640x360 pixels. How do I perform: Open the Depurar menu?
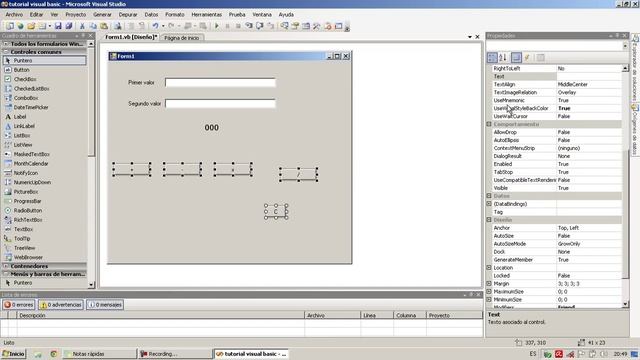(x=128, y=14)
